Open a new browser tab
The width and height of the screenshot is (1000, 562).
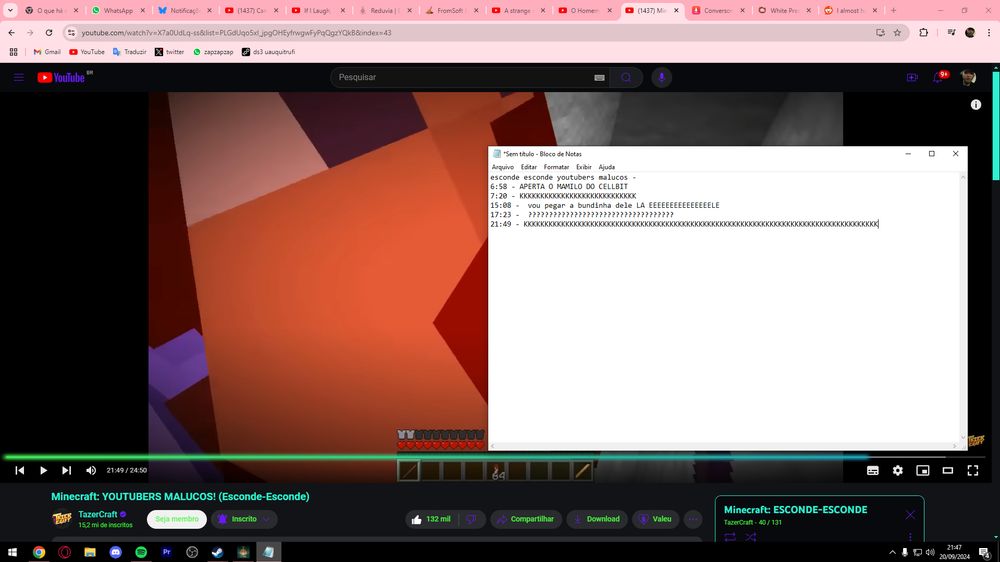(893, 10)
